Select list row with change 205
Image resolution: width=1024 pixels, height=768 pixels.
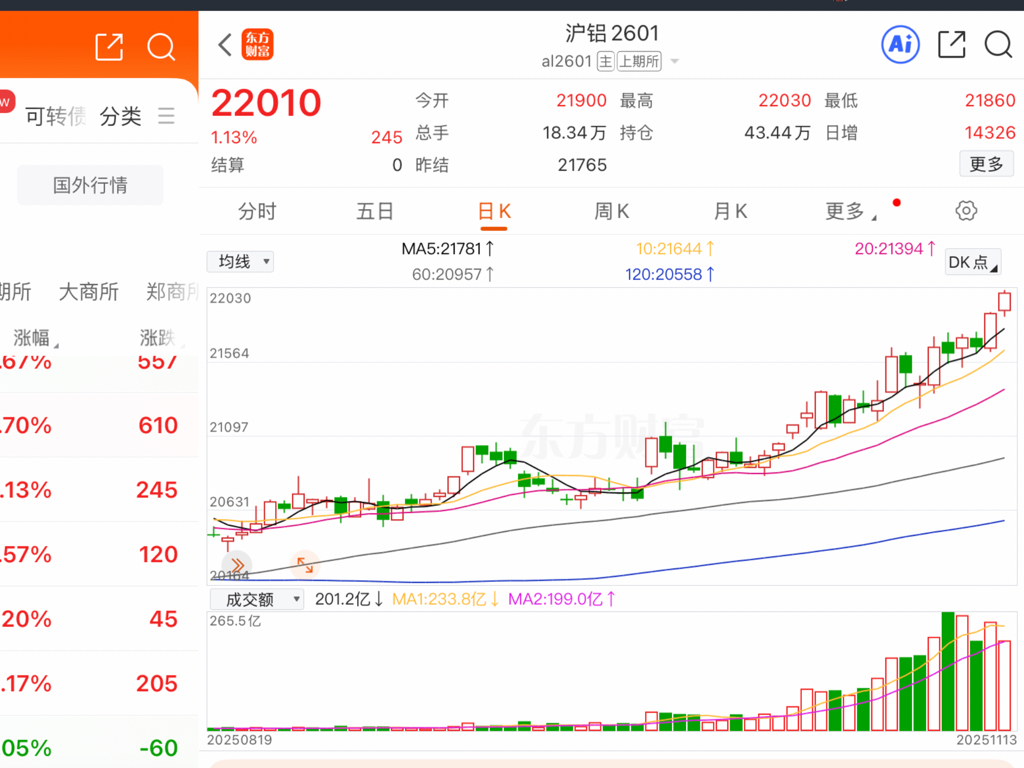tap(99, 683)
